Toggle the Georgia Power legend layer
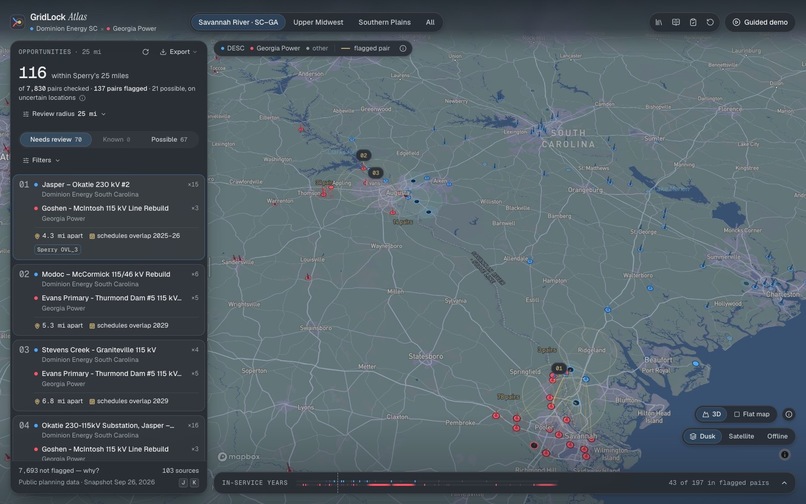 274,48
